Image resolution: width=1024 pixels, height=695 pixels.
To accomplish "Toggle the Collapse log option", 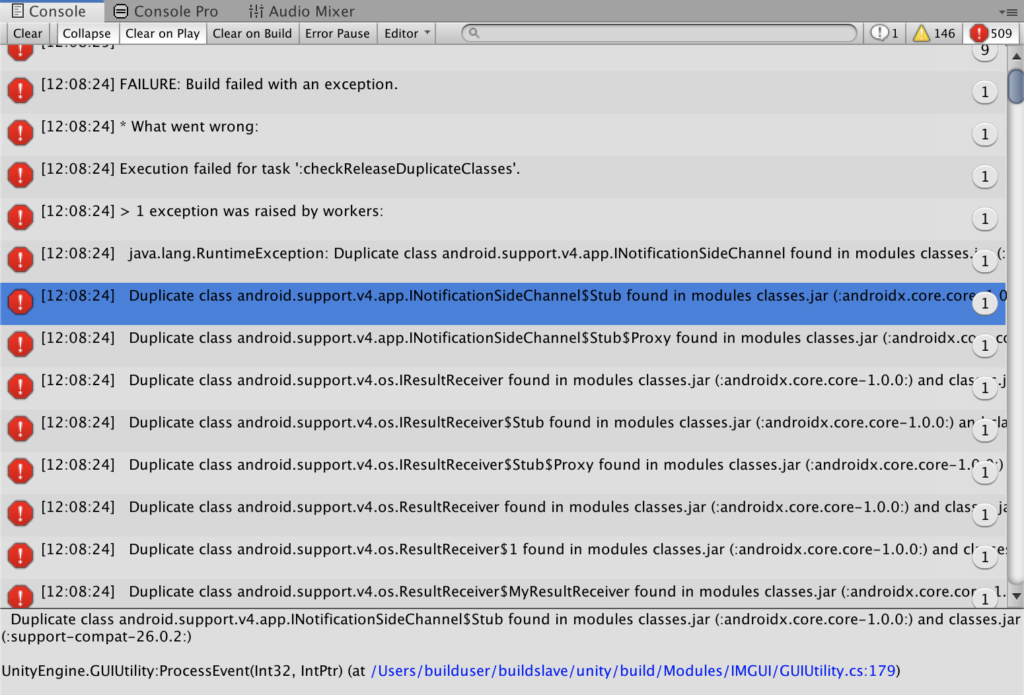I will (x=87, y=33).
